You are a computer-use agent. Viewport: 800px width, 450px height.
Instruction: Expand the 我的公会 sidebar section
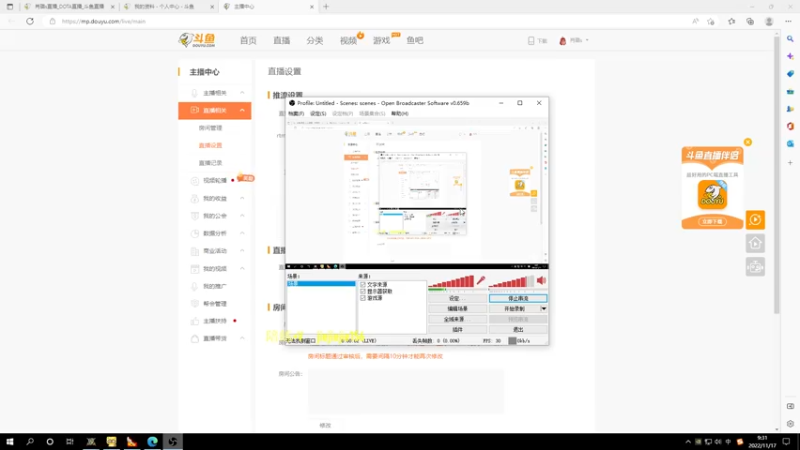215,216
